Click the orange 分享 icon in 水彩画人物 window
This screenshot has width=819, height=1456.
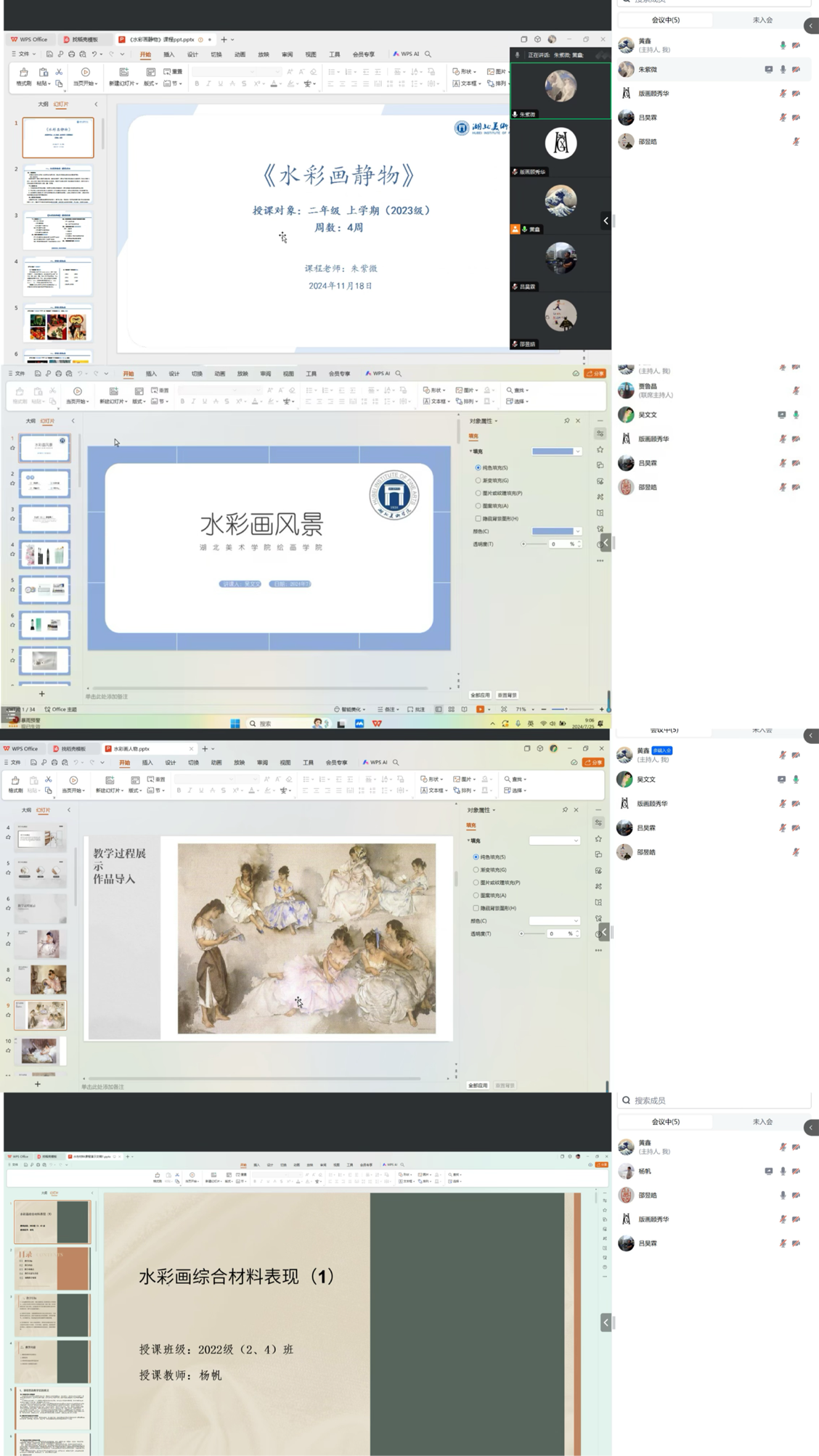(x=593, y=762)
